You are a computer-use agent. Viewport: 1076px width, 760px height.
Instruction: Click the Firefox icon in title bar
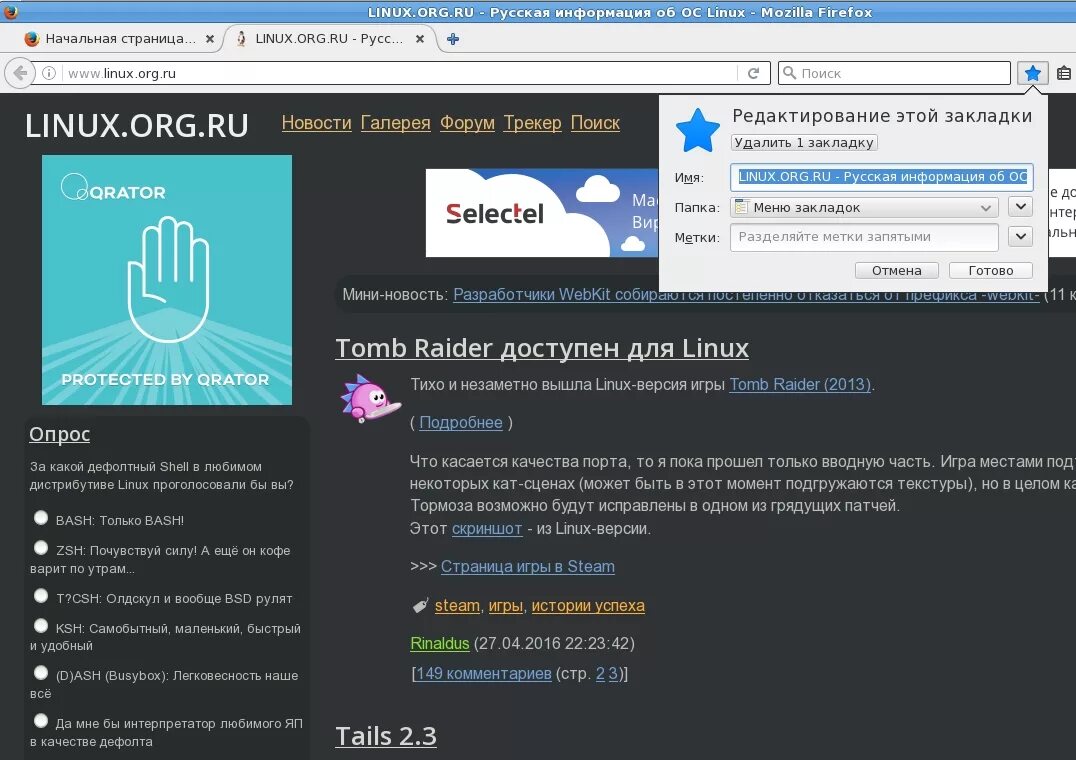pos(10,11)
